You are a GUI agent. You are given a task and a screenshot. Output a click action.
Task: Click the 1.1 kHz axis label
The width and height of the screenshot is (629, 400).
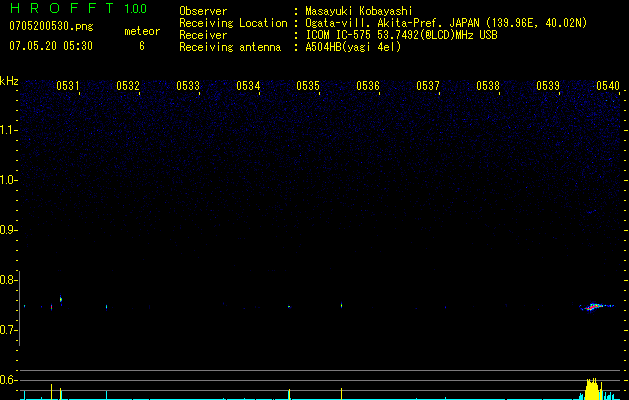click(8, 130)
